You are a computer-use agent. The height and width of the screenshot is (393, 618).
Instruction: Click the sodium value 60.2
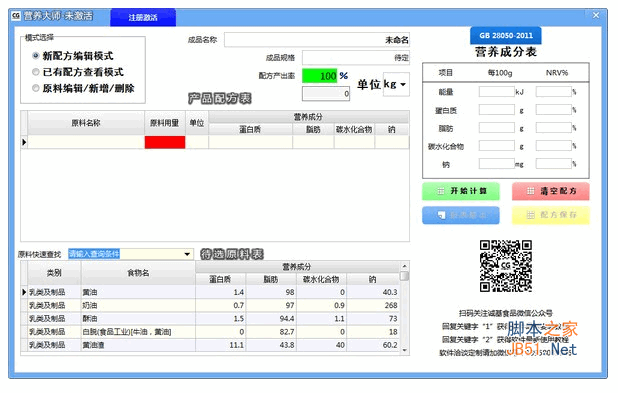[x=390, y=345]
